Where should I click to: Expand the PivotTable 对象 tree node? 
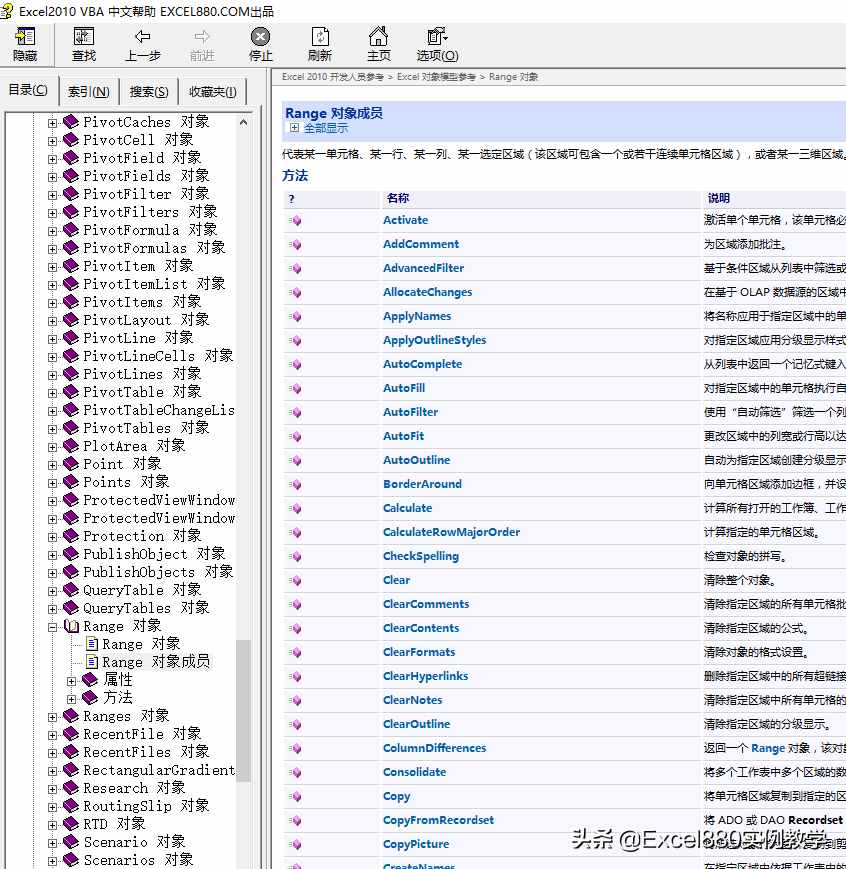52,393
